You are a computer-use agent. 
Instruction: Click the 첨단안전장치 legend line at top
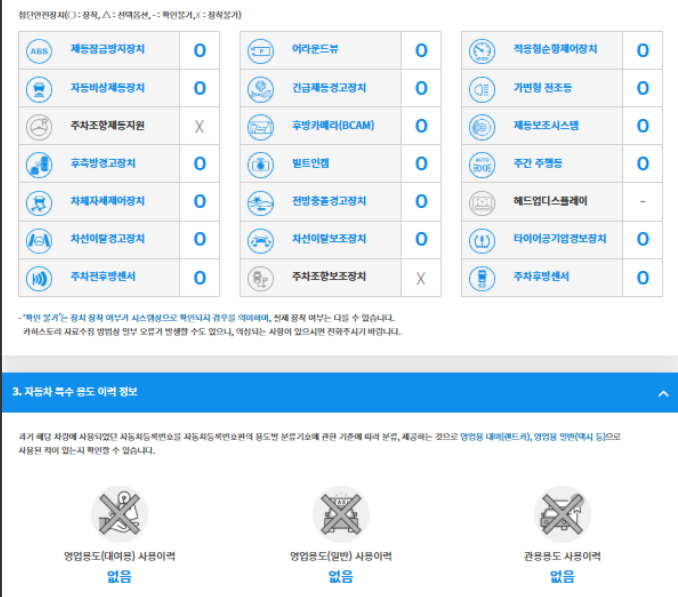pos(130,15)
